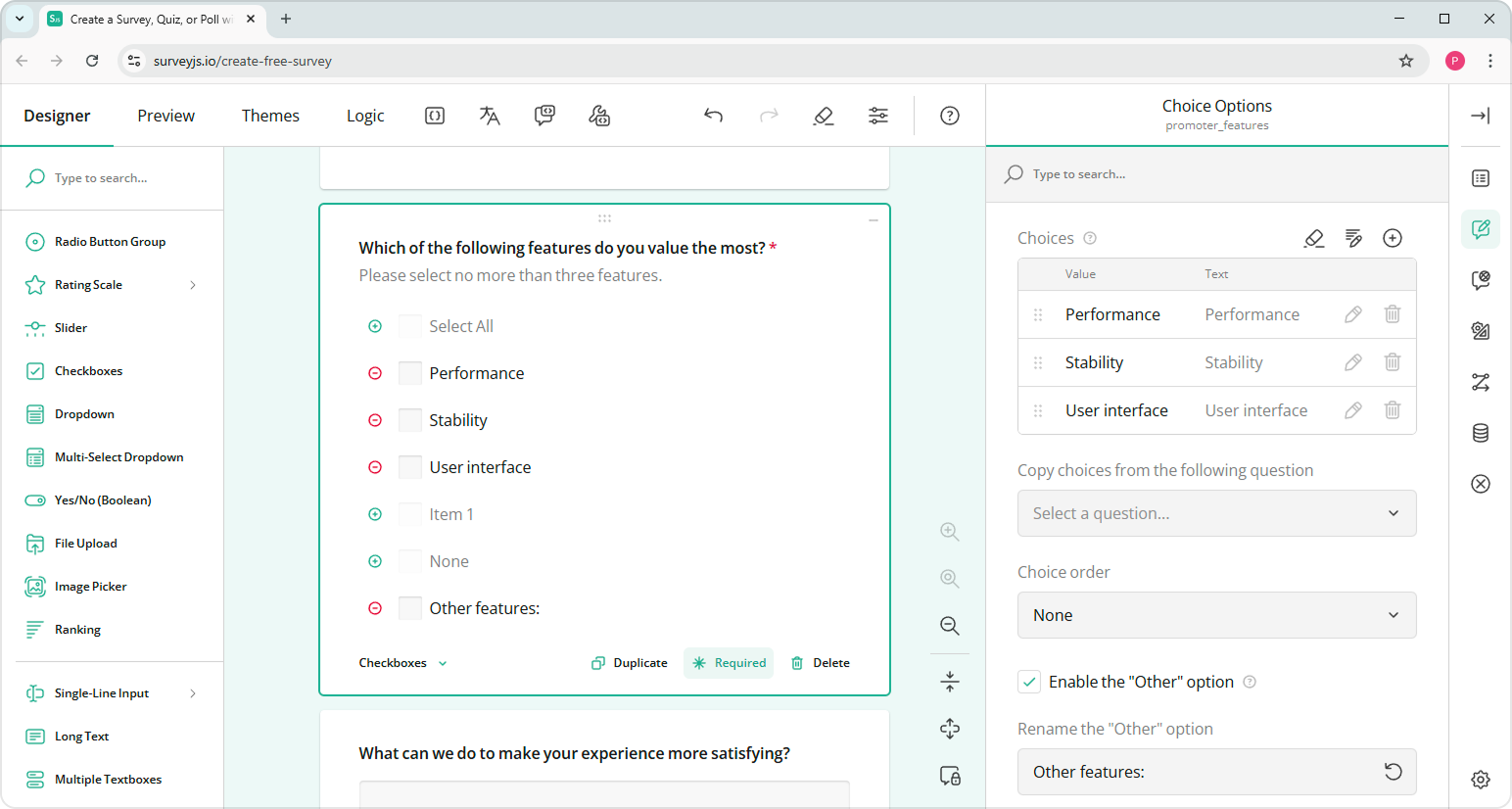The height and width of the screenshot is (809, 1512).
Task: Click the Type to search input field
Action: point(113,177)
